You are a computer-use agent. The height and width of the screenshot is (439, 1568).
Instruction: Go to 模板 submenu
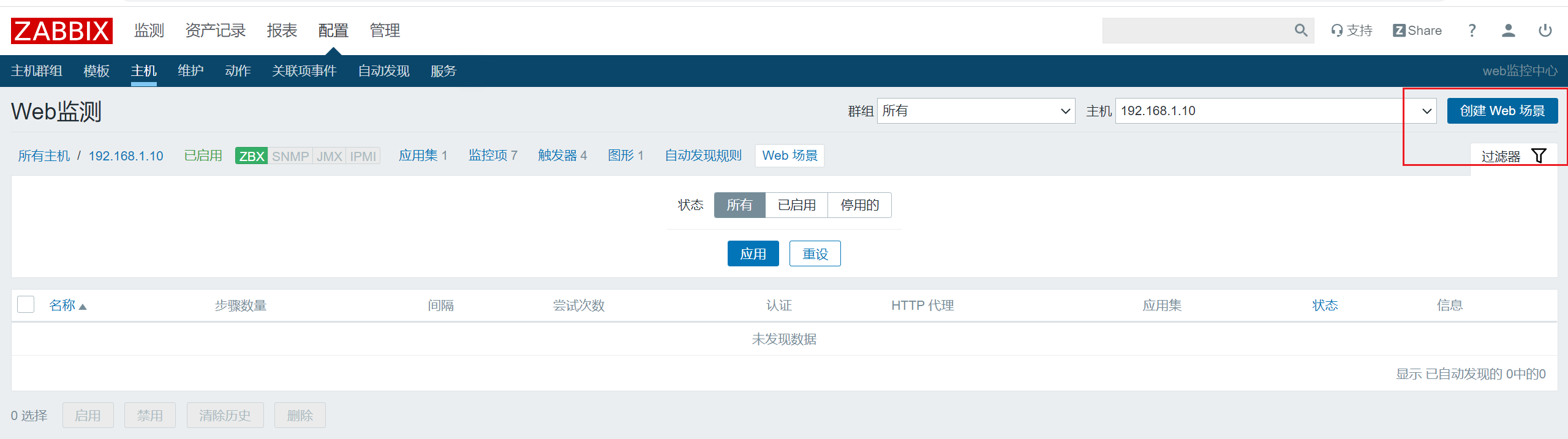[x=97, y=71]
